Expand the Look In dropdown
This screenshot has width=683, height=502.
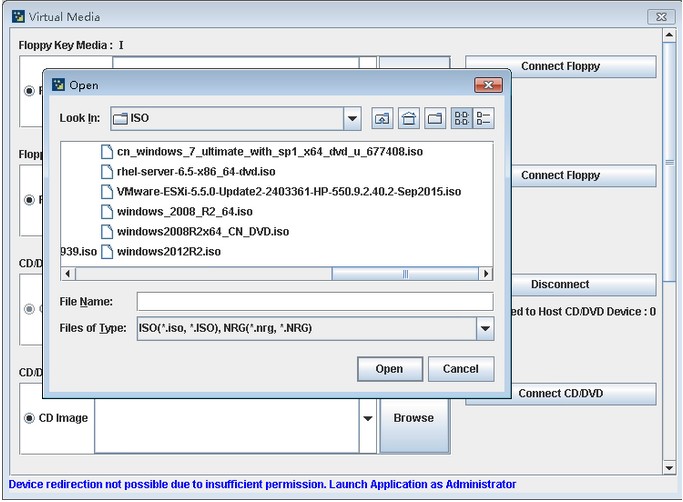tap(352, 119)
